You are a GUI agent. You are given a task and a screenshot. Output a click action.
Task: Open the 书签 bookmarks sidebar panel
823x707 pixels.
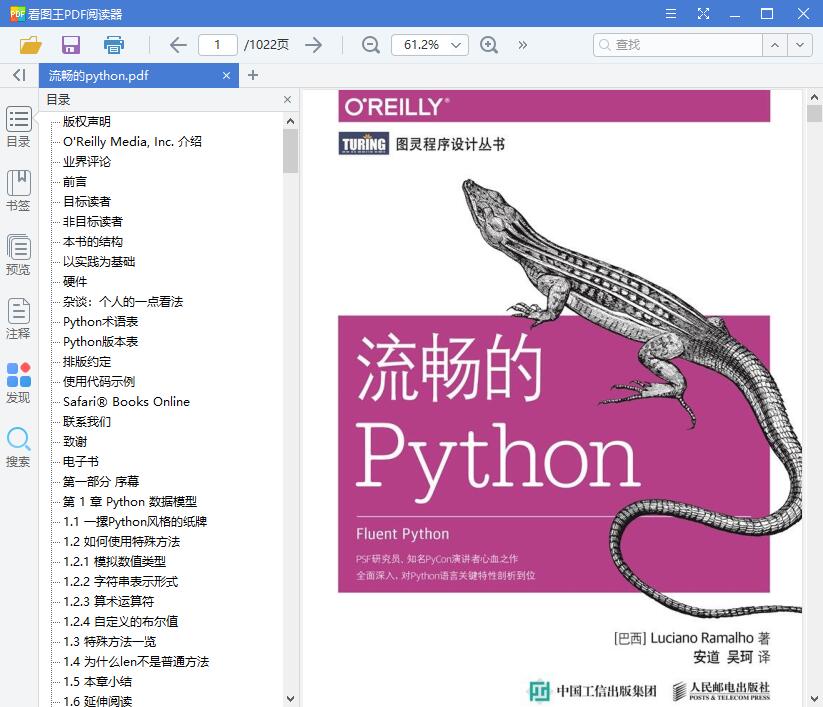(18, 191)
